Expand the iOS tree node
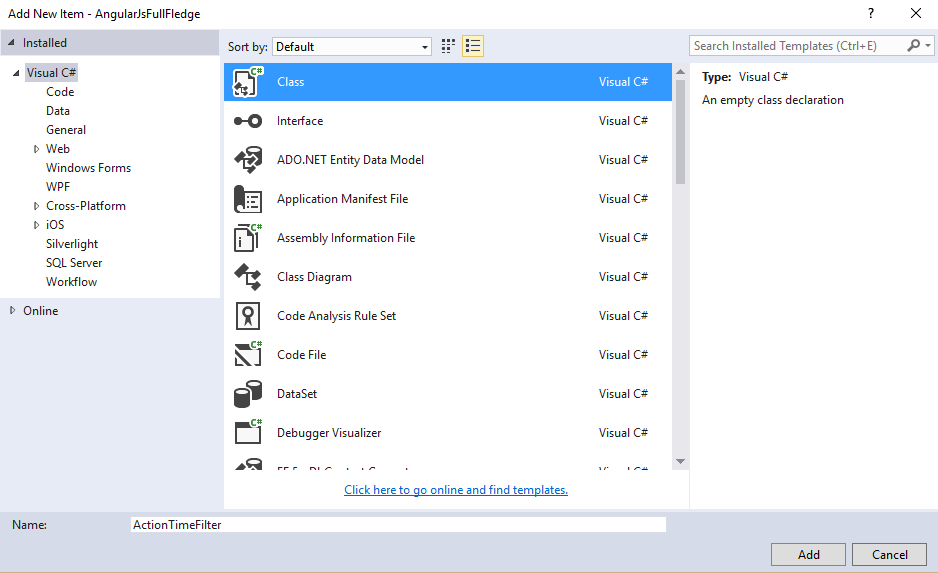 [x=36, y=225]
